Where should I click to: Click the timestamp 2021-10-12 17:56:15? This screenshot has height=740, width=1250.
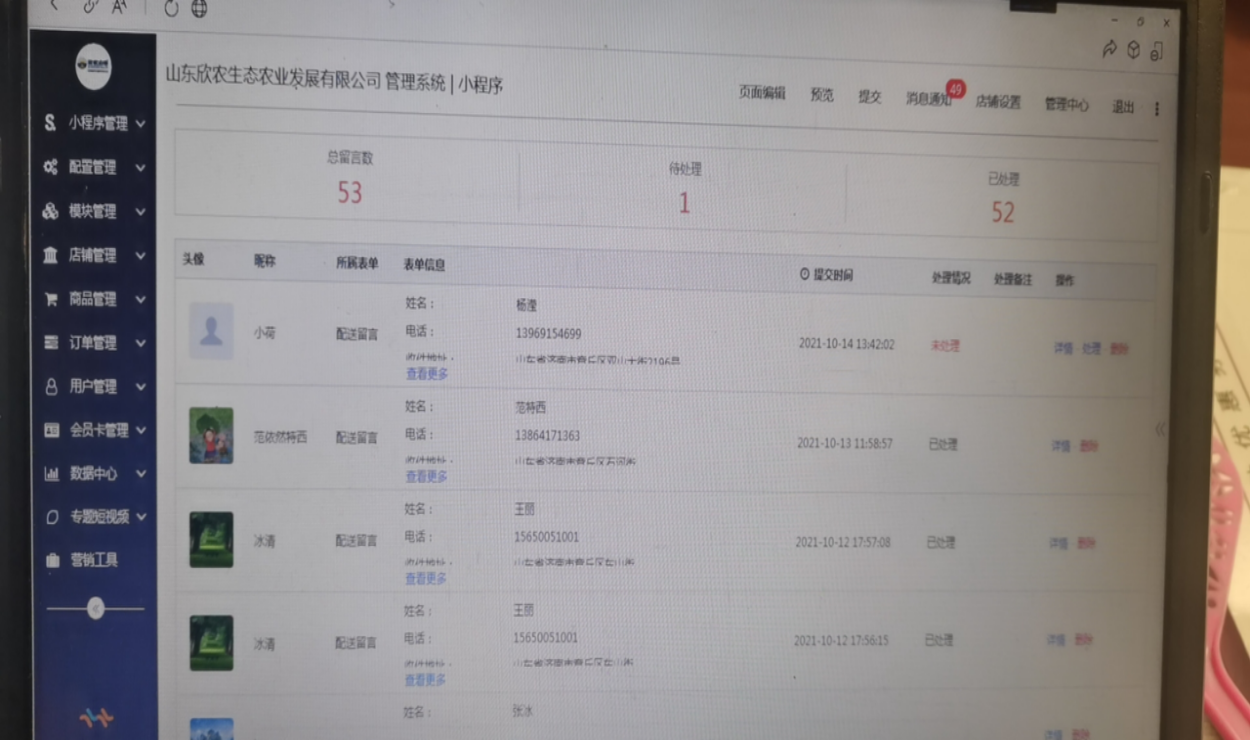click(x=841, y=640)
